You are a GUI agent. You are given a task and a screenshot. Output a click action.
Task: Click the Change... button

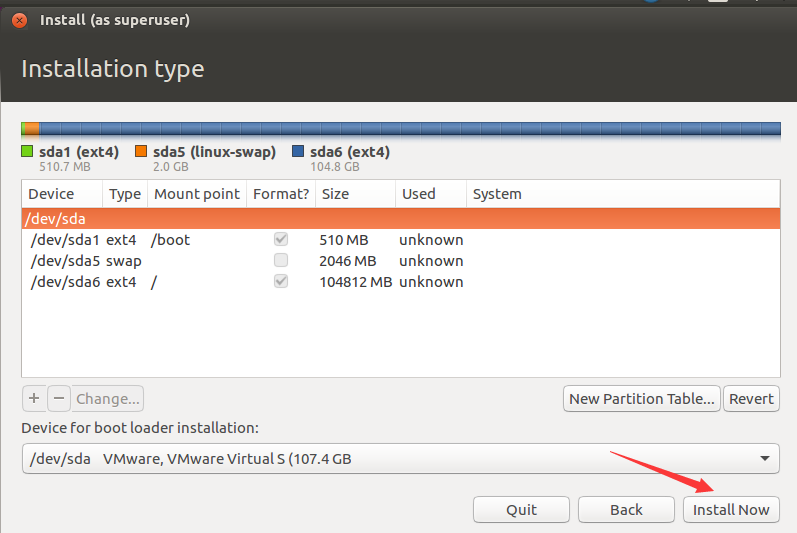point(107,399)
